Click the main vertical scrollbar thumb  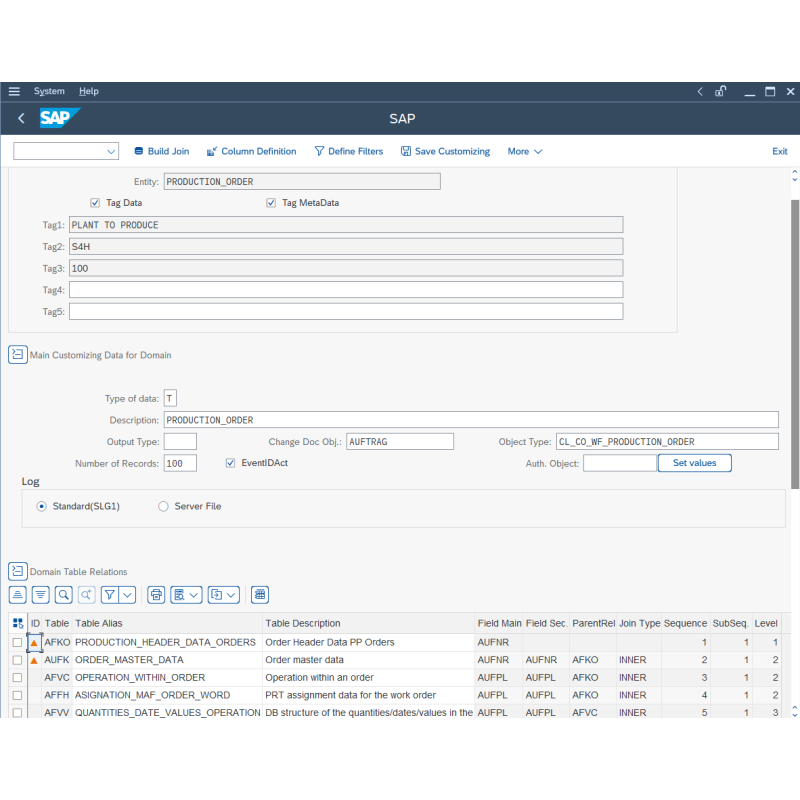[795, 344]
